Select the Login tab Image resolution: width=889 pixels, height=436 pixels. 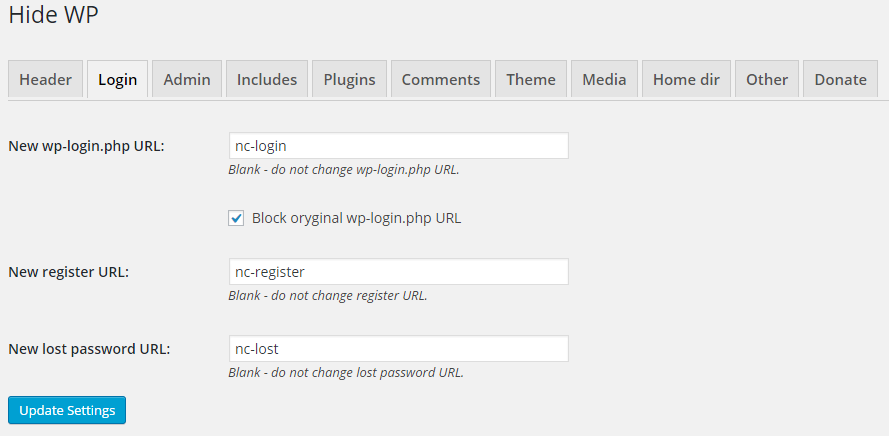[117, 79]
